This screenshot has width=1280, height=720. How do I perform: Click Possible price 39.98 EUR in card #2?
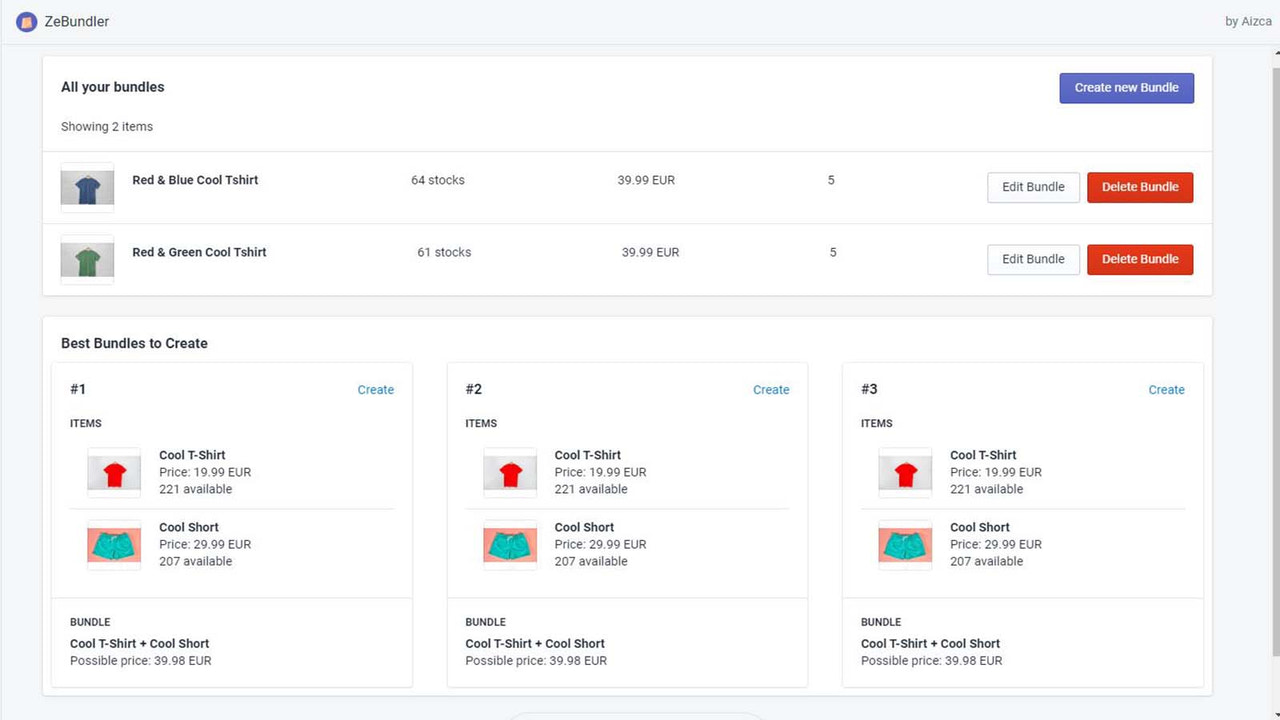click(x=536, y=661)
